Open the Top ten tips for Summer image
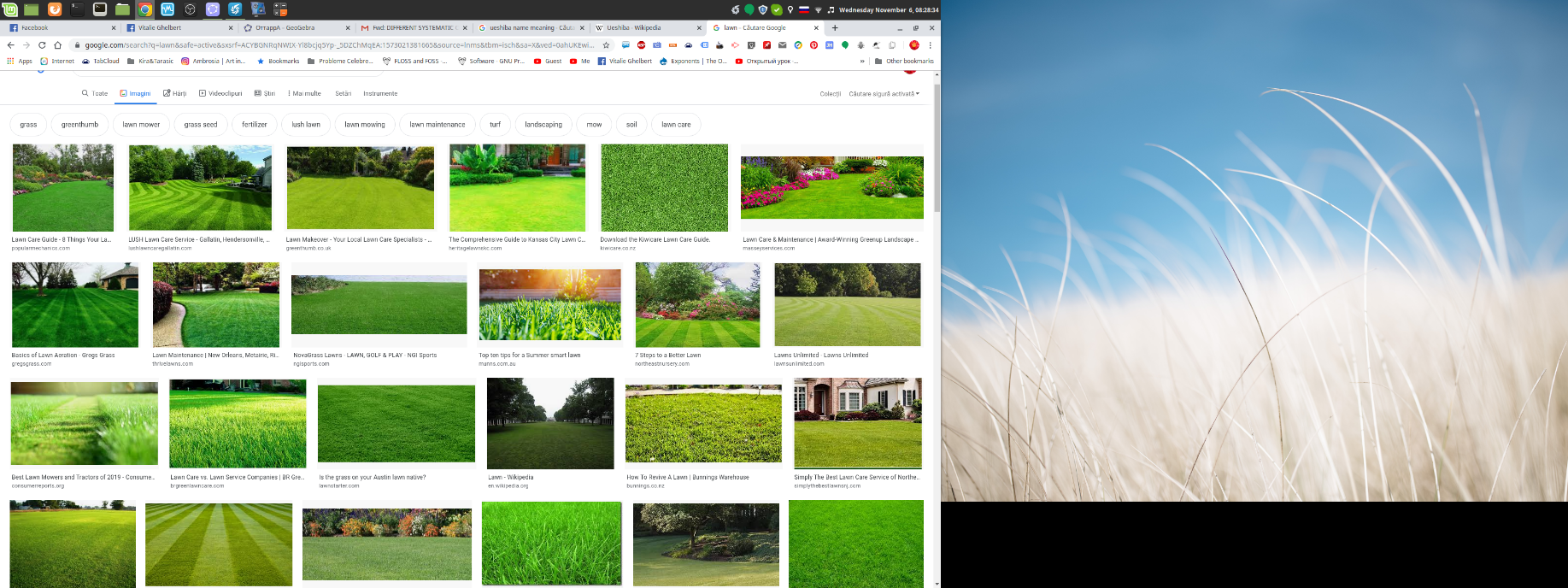This screenshot has height=588, width=1568. [550, 304]
